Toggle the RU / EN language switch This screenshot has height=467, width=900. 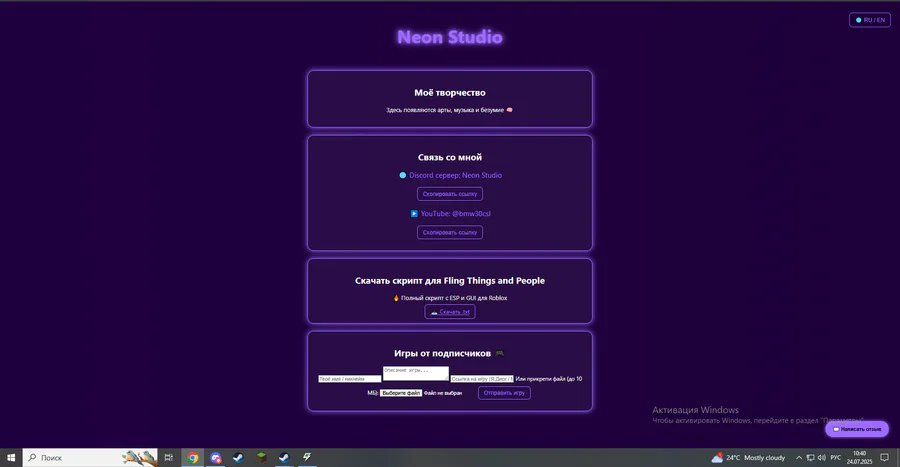click(x=870, y=20)
